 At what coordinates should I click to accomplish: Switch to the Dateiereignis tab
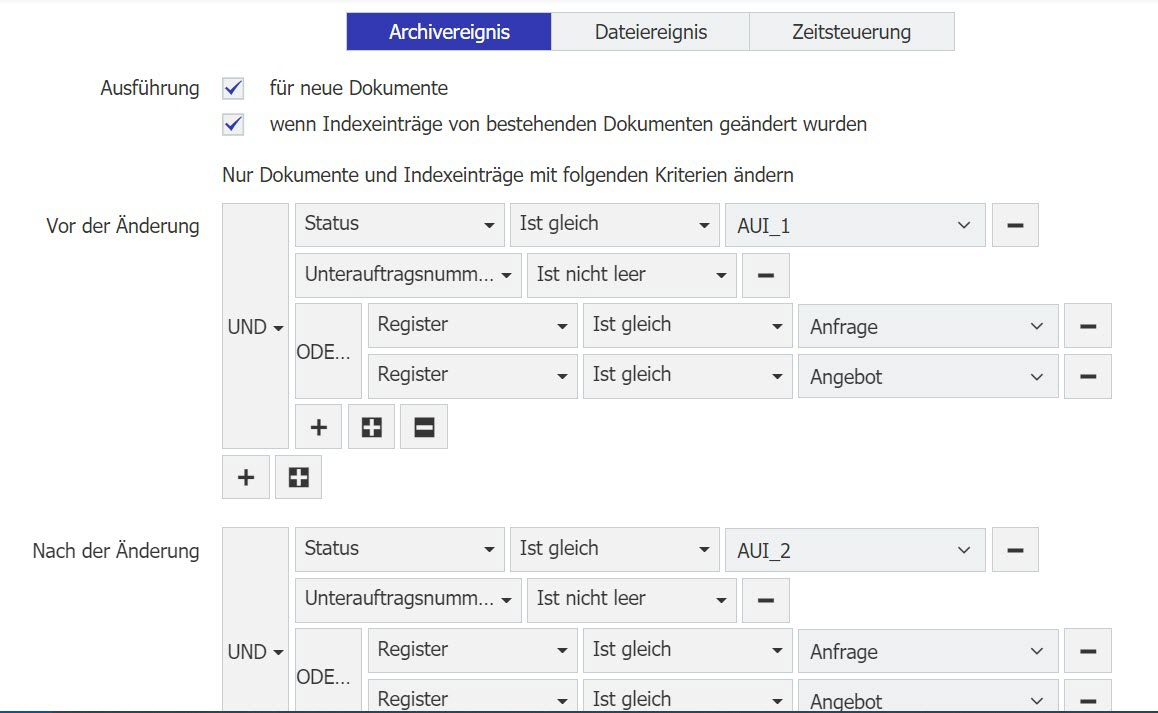[650, 32]
